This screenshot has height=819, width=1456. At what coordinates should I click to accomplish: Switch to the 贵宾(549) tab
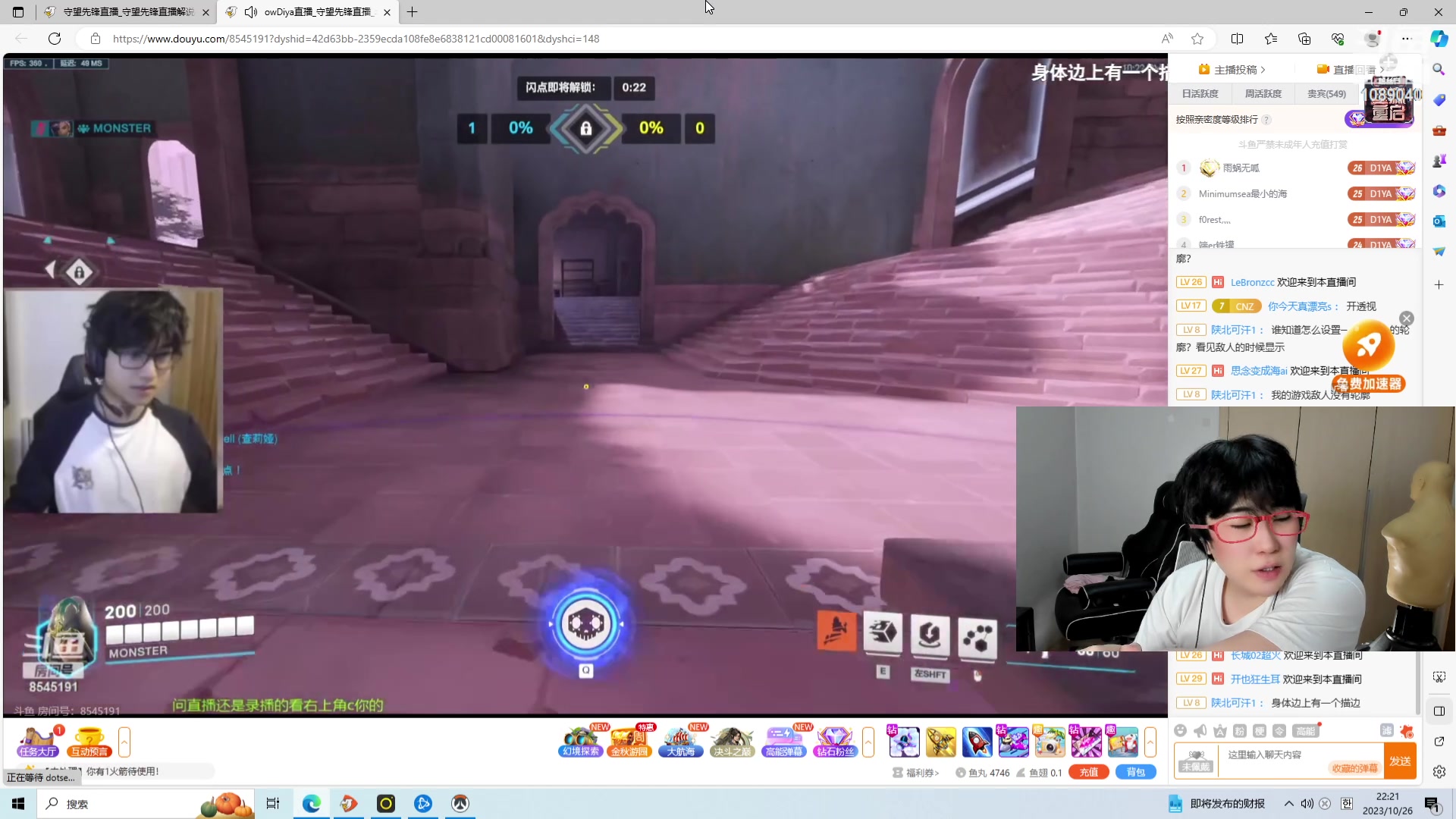click(1326, 94)
